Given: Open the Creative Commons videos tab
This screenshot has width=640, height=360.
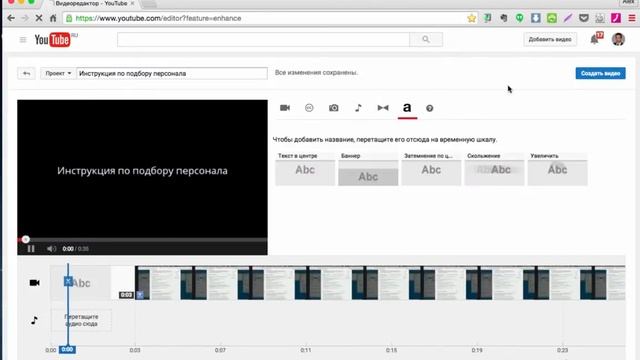Looking at the screenshot, I should pos(309,108).
